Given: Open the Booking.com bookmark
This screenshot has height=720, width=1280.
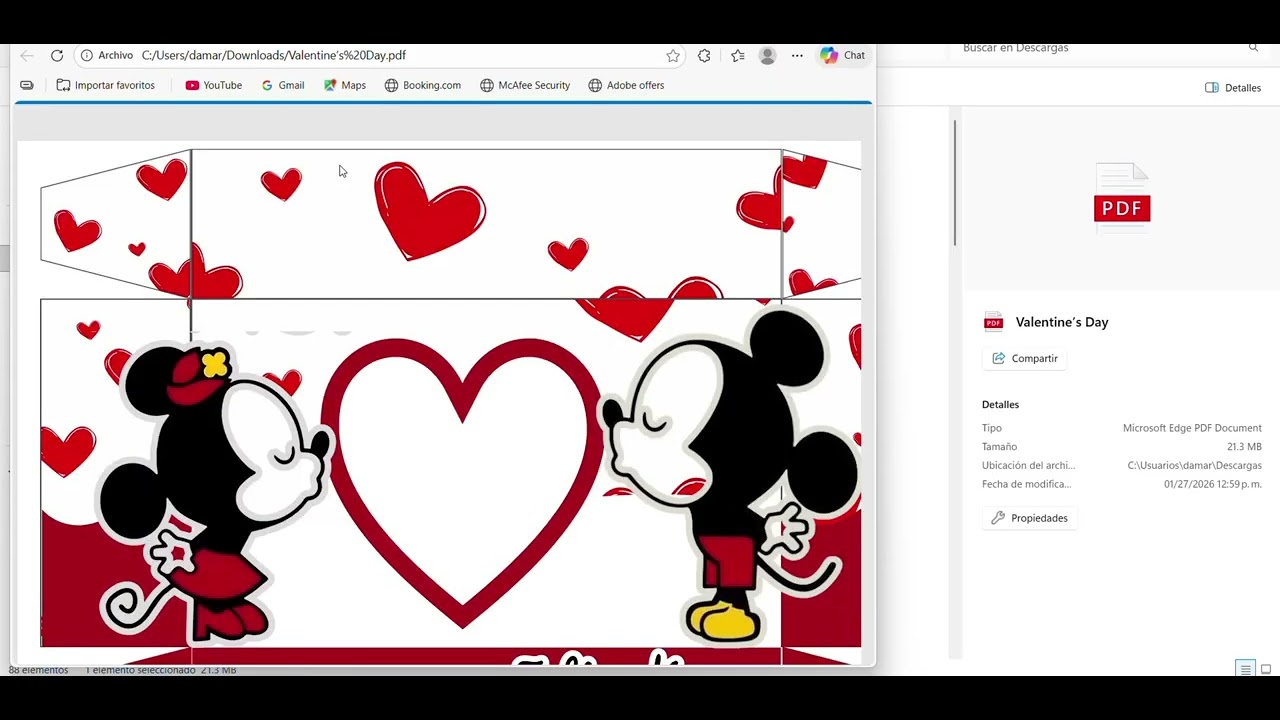Looking at the screenshot, I should tap(423, 85).
